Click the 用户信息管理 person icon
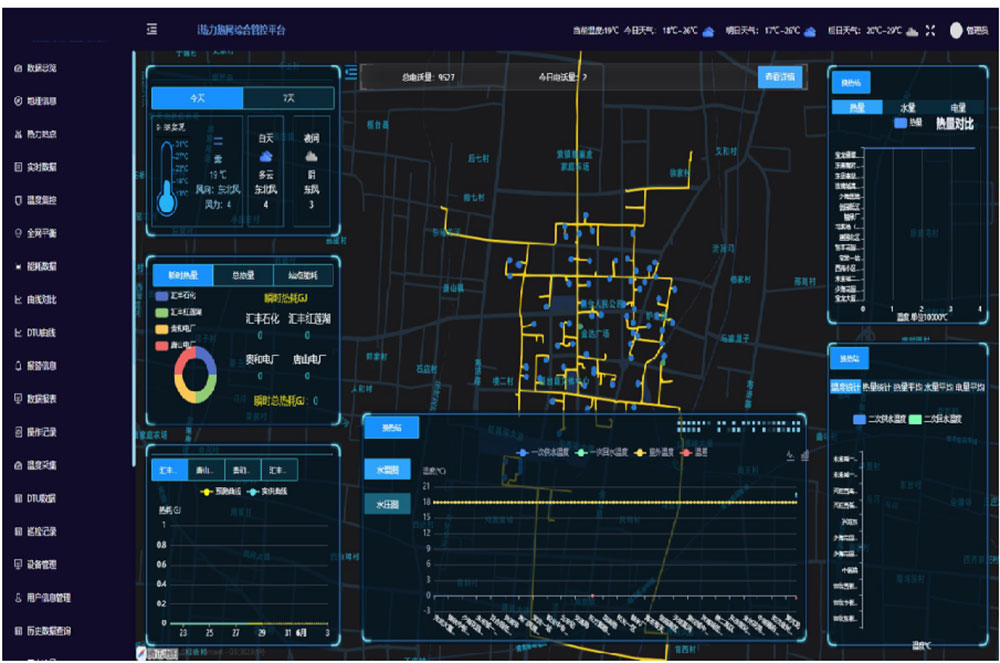 click(x=18, y=598)
